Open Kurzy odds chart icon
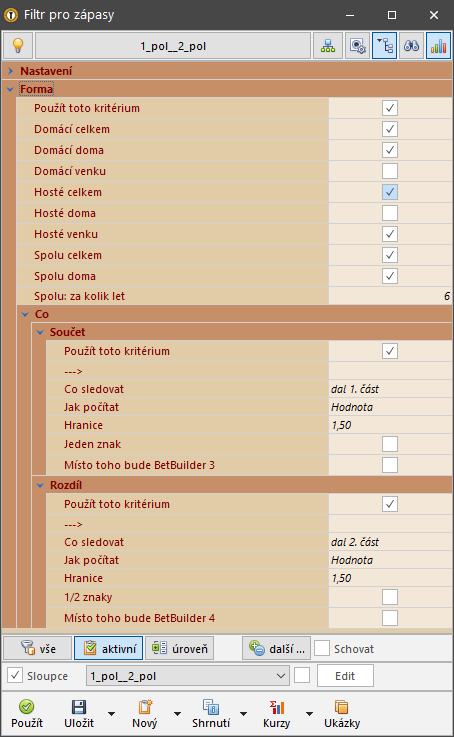Screen dimensions: 454x737 pyautogui.click(x=276, y=706)
